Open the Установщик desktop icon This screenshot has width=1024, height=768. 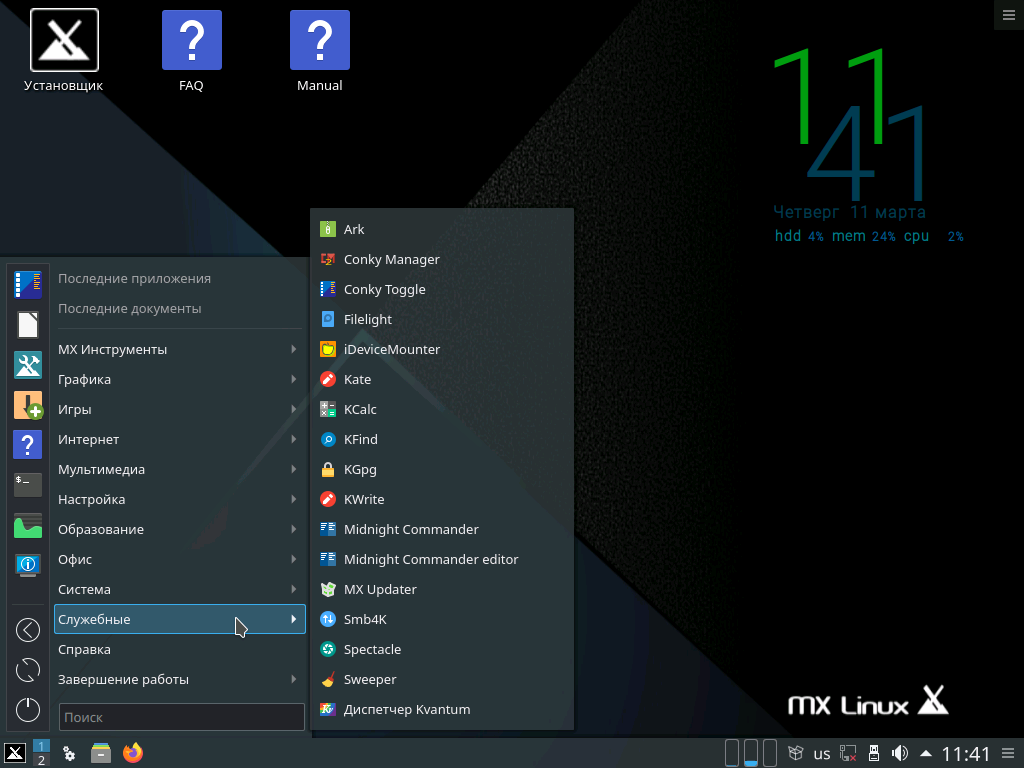point(64,51)
